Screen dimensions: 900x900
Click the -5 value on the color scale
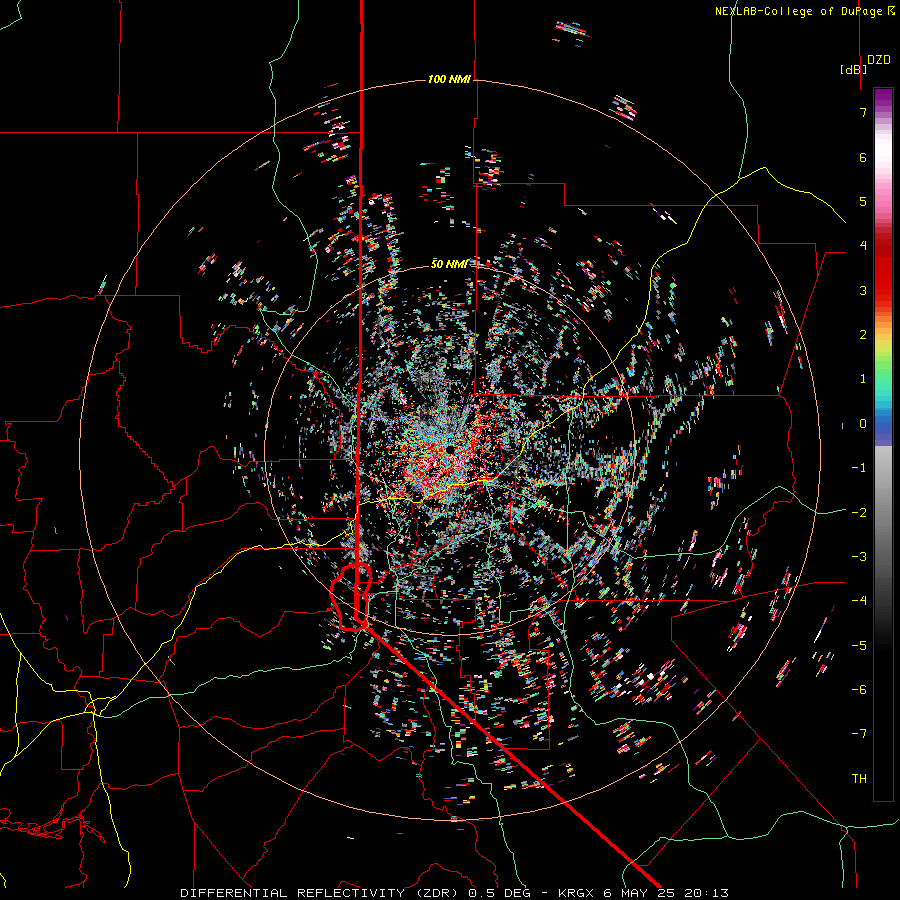coord(859,646)
